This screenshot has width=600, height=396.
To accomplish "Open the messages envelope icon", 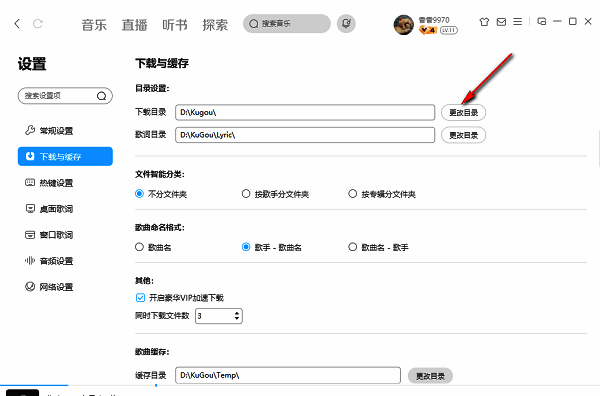I will pyautogui.click(x=501, y=22).
